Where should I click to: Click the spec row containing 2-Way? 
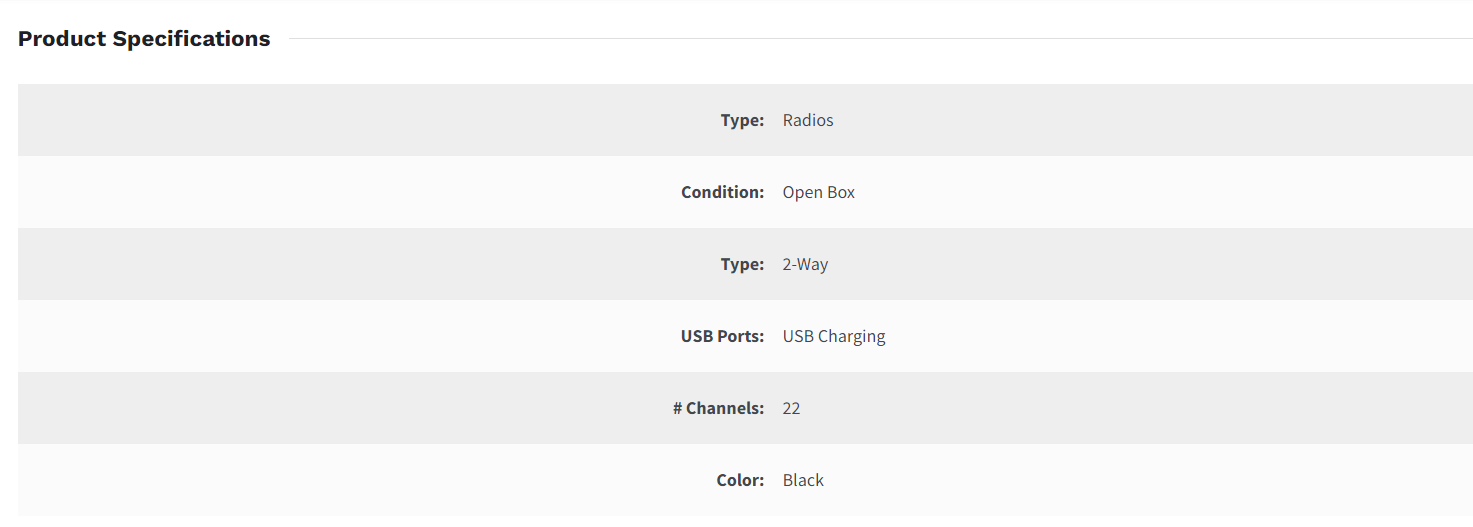click(745, 264)
